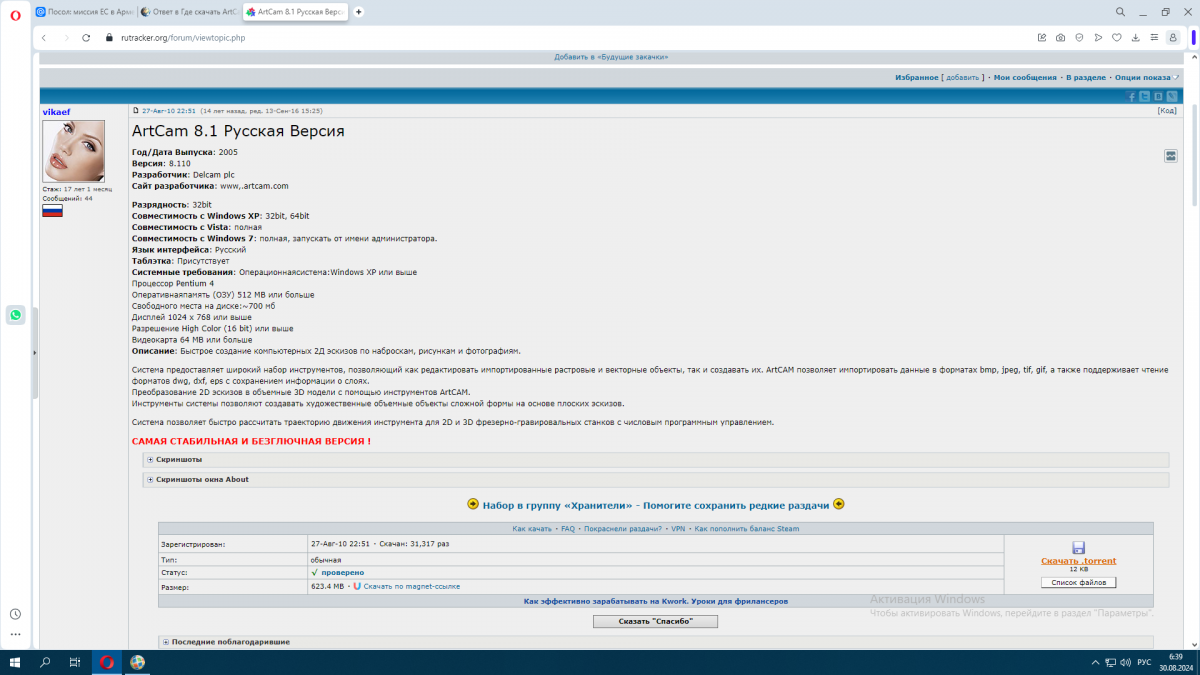Switch to the Посол: миссия ЕС tab
Viewport: 1200px width, 675px height.
[84, 12]
